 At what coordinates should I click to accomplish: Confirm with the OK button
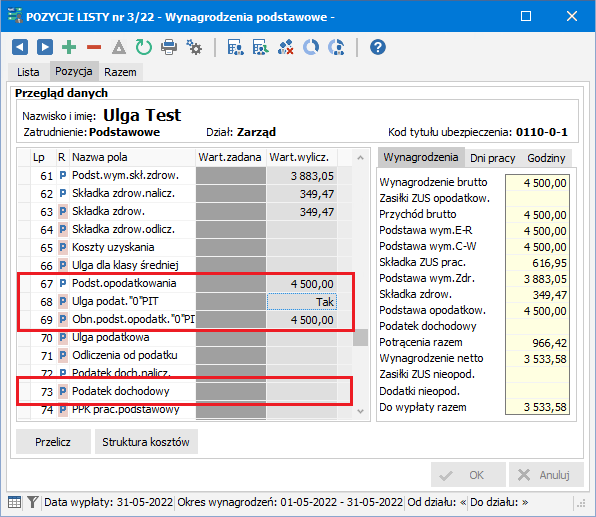point(468,475)
